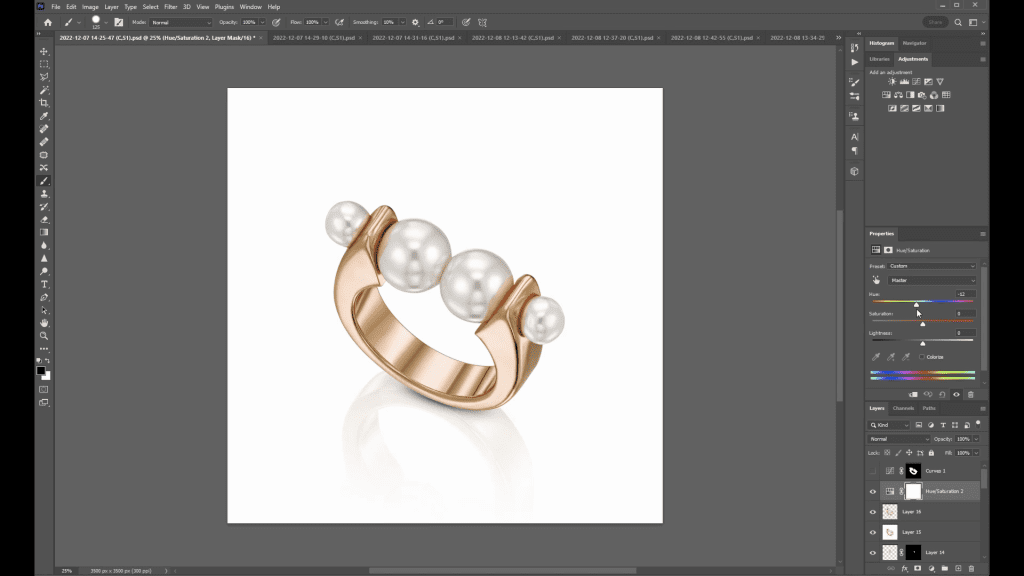Screen dimensions: 1024x576
Task: Create new layer plus icon
Action: 958,569
